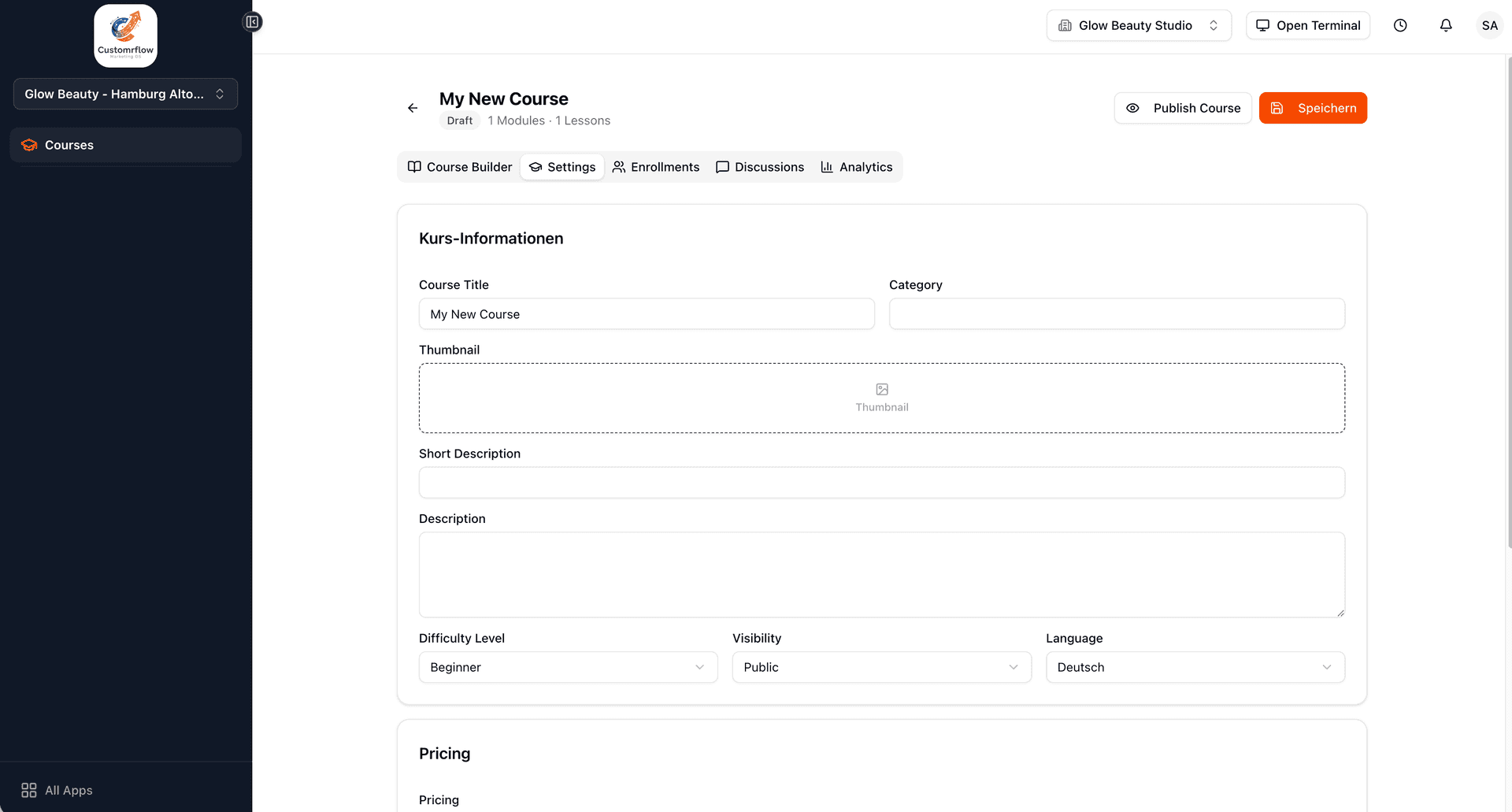
Task: Click into the Short Description field
Action: click(881, 483)
